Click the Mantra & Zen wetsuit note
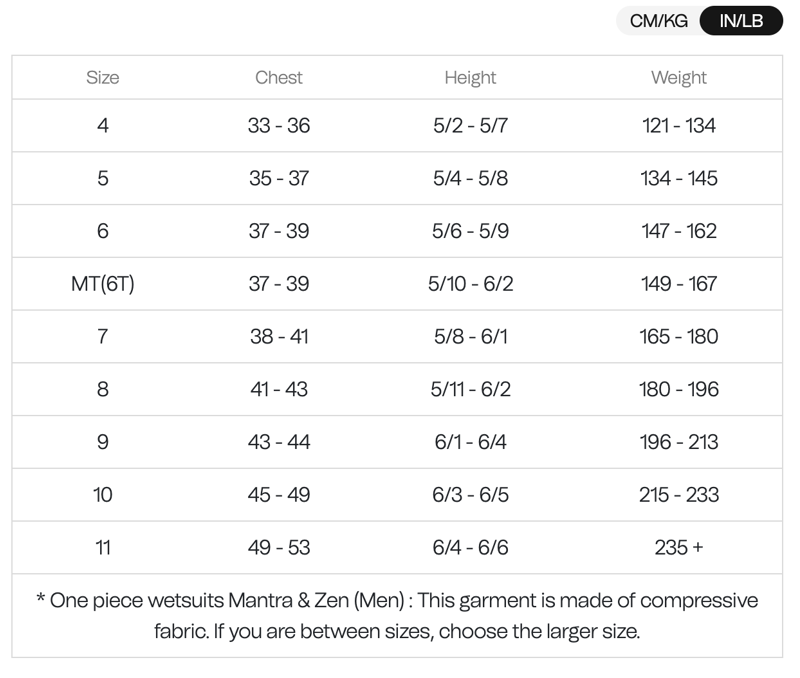The width and height of the screenshot is (800, 678). tap(397, 615)
